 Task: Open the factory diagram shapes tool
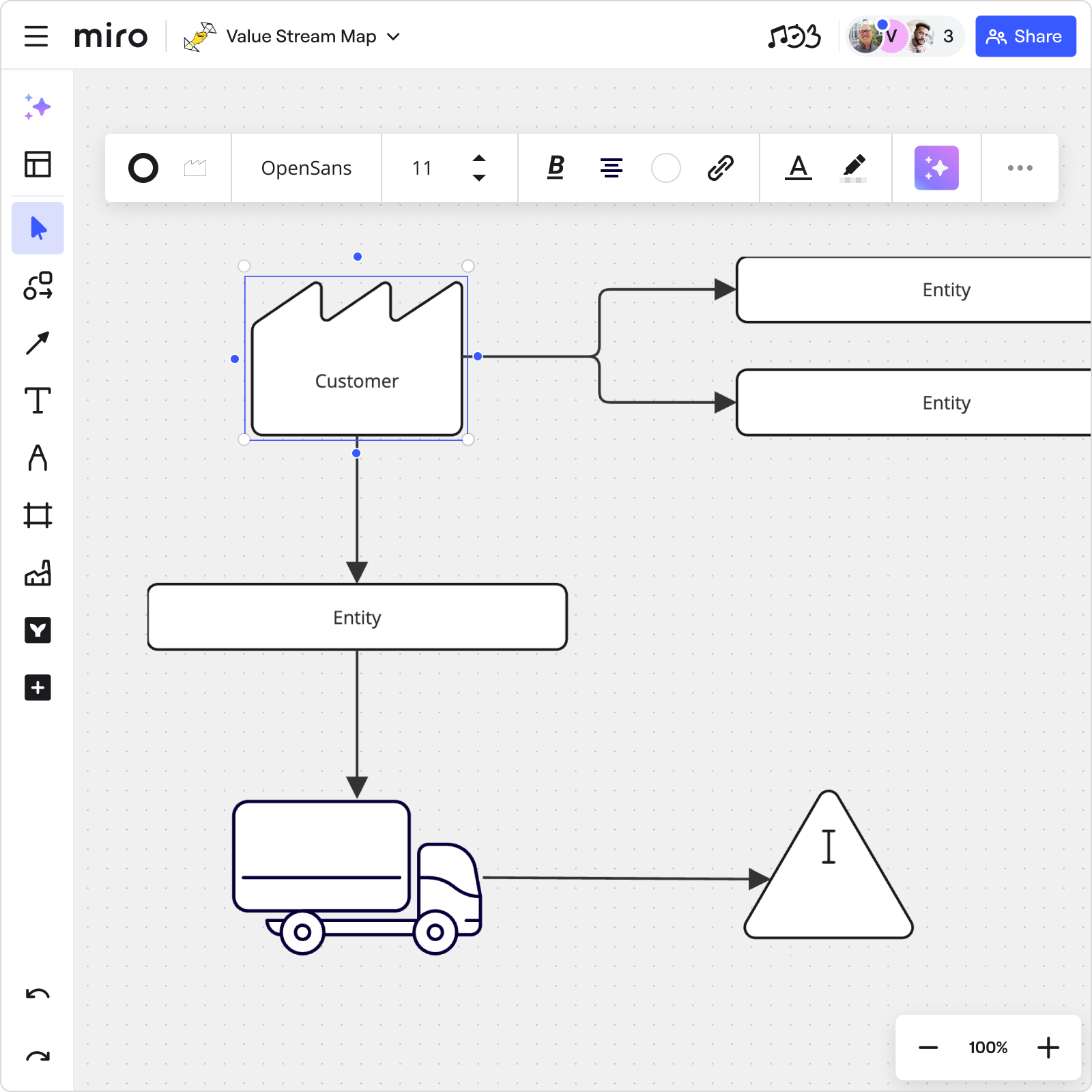click(x=38, y=573)
